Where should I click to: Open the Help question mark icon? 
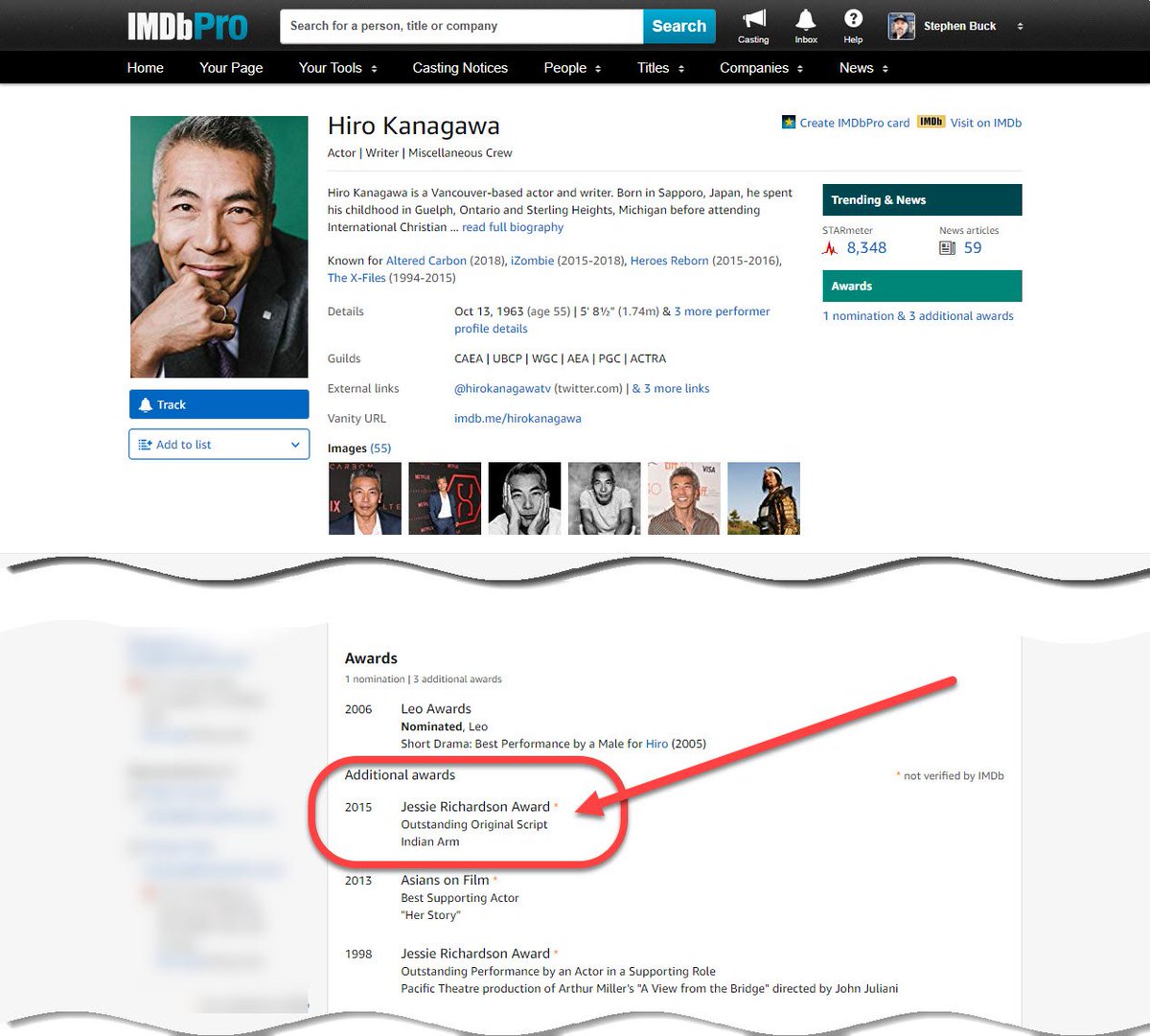tap(853, 19)
